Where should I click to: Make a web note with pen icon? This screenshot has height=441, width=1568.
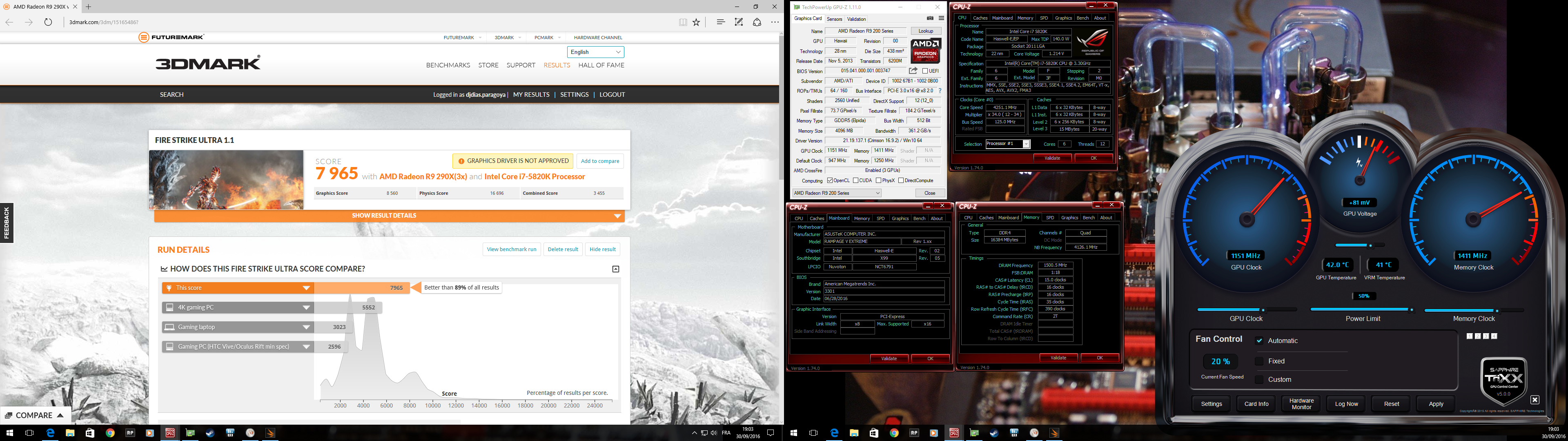point(738,22)
